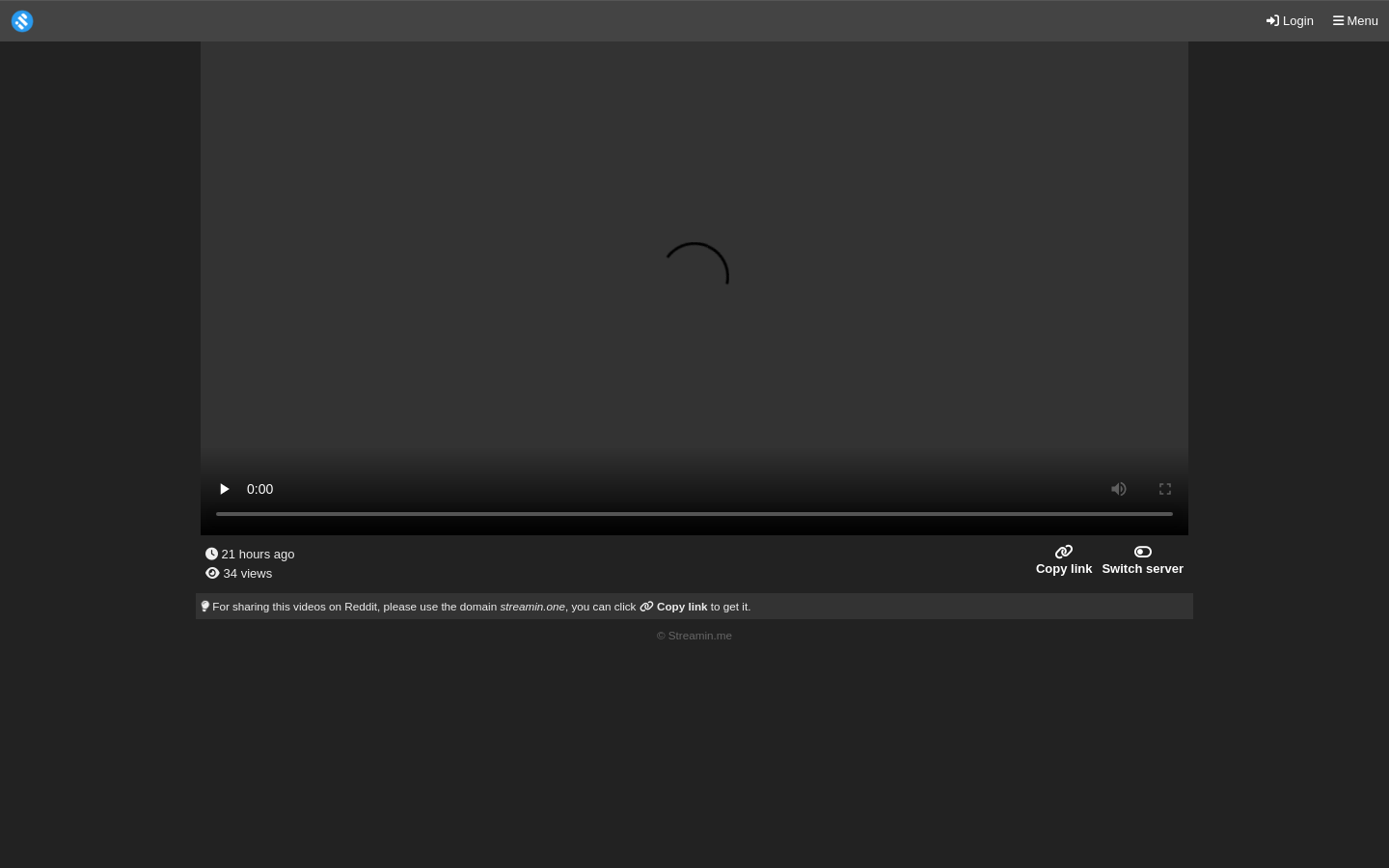Image resolution: width=1389 pixels, height=868 pixels.
Task: Click the Switch server text label
Action: (x=1142, y=569)
